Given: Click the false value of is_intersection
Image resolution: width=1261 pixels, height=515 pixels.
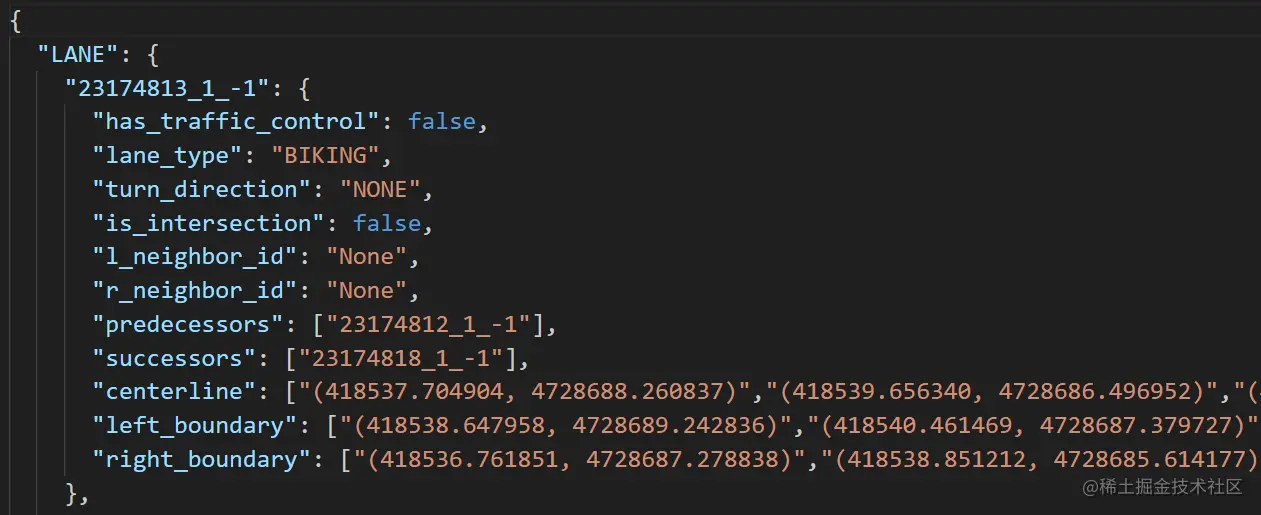Looking at the screenshot, I should click(x=387, y=223).
